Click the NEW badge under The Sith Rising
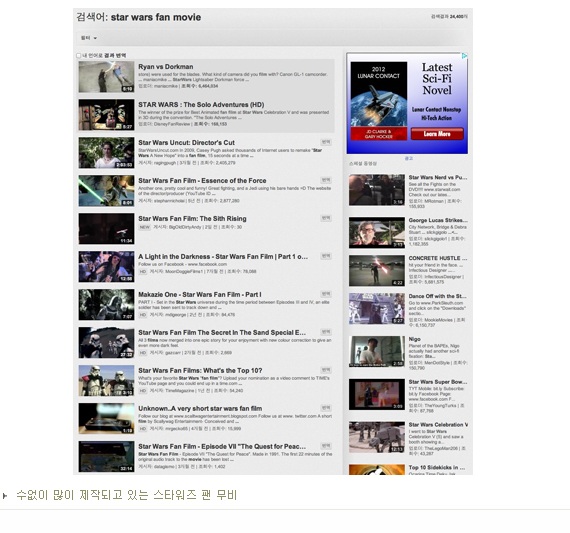This screenshot has height=533, width=570. point(144,227)
